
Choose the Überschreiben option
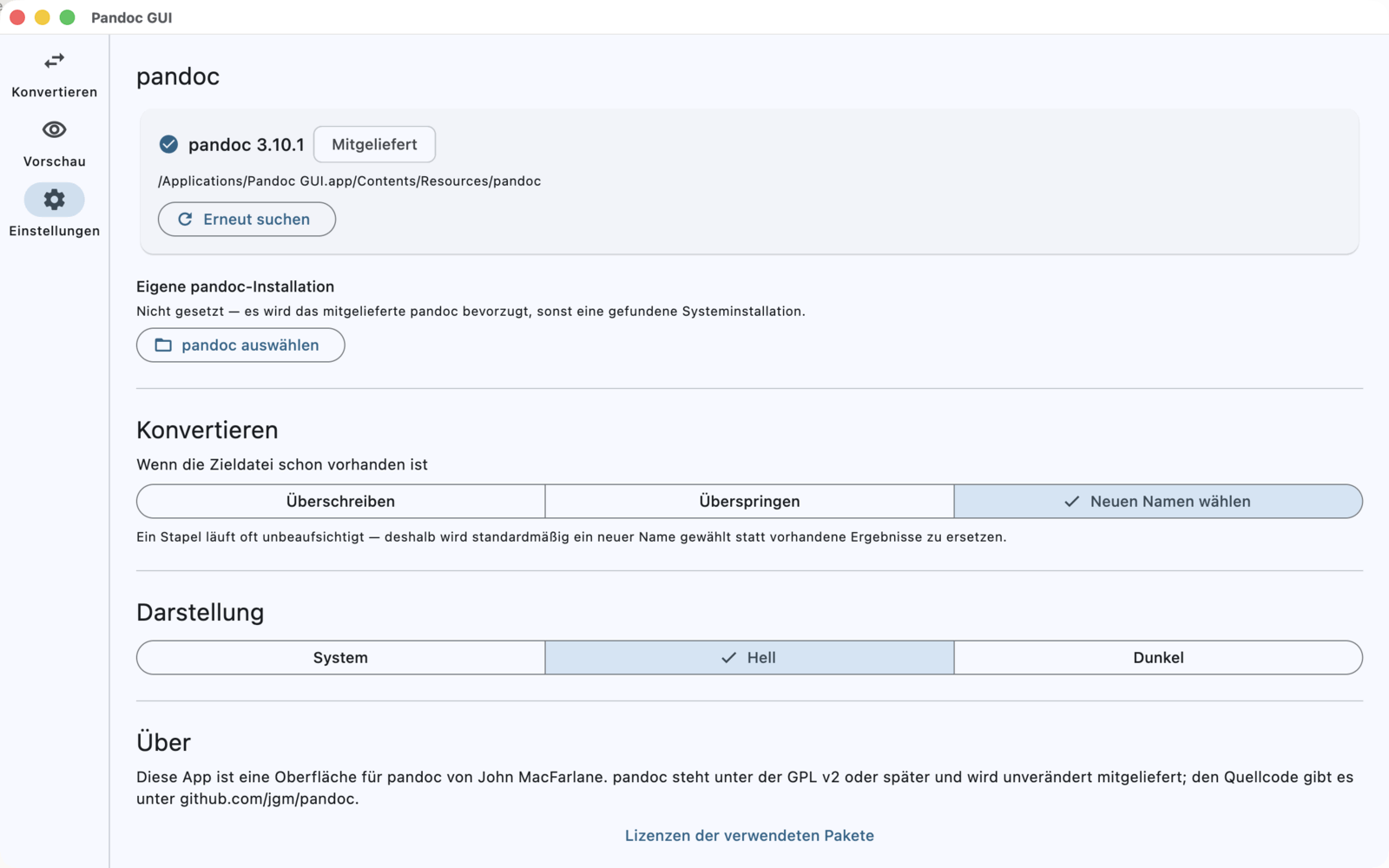click(341, 502)
